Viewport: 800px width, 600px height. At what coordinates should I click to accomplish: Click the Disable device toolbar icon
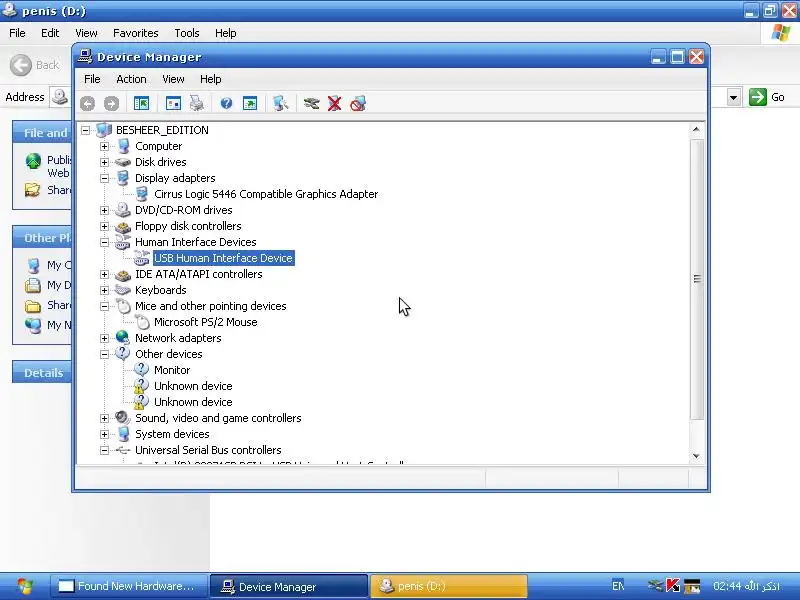[358, 104]
